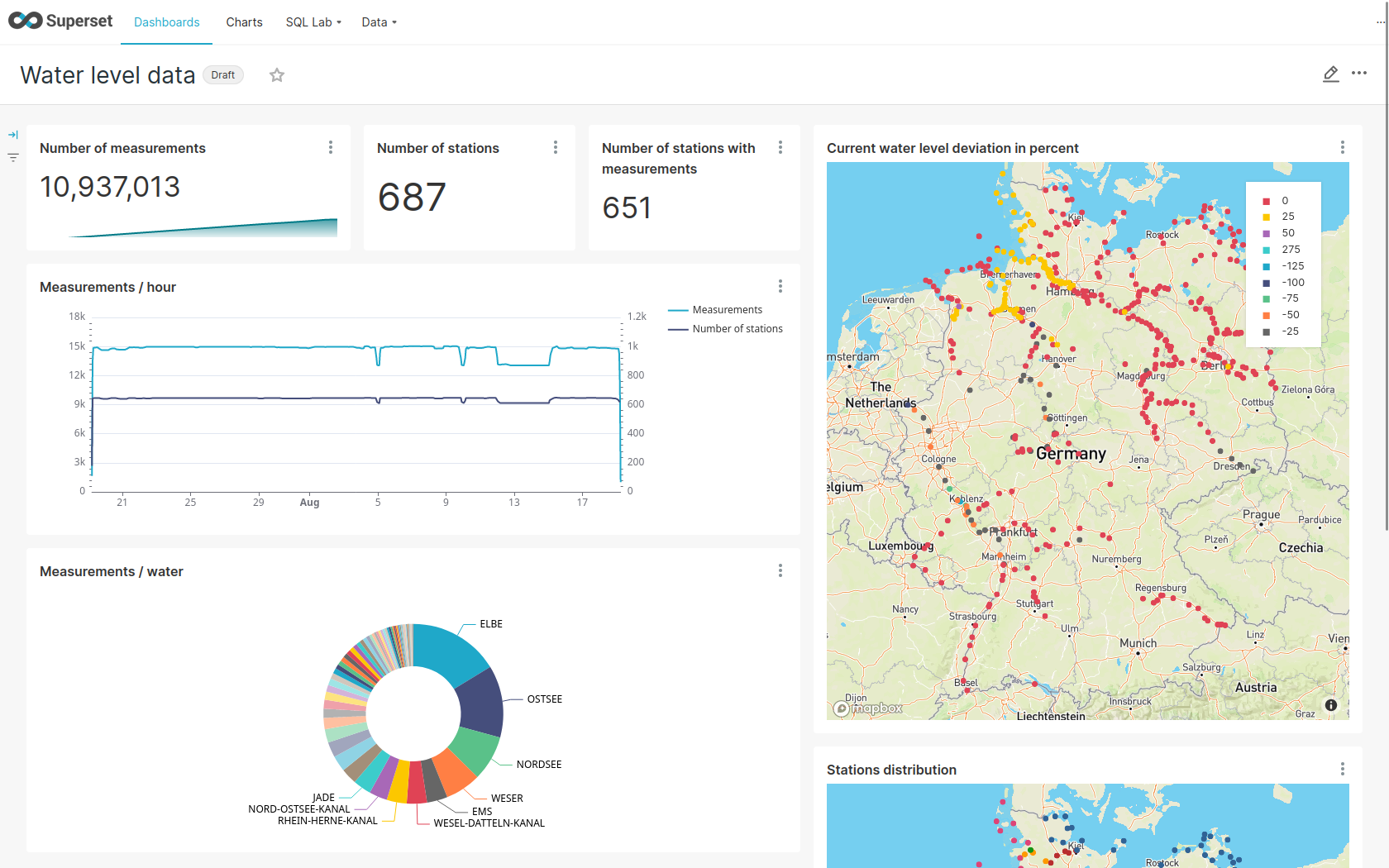Open dashboard actions ellipsis menu
Viewport: 1389px width, 868px height.
1359,74
